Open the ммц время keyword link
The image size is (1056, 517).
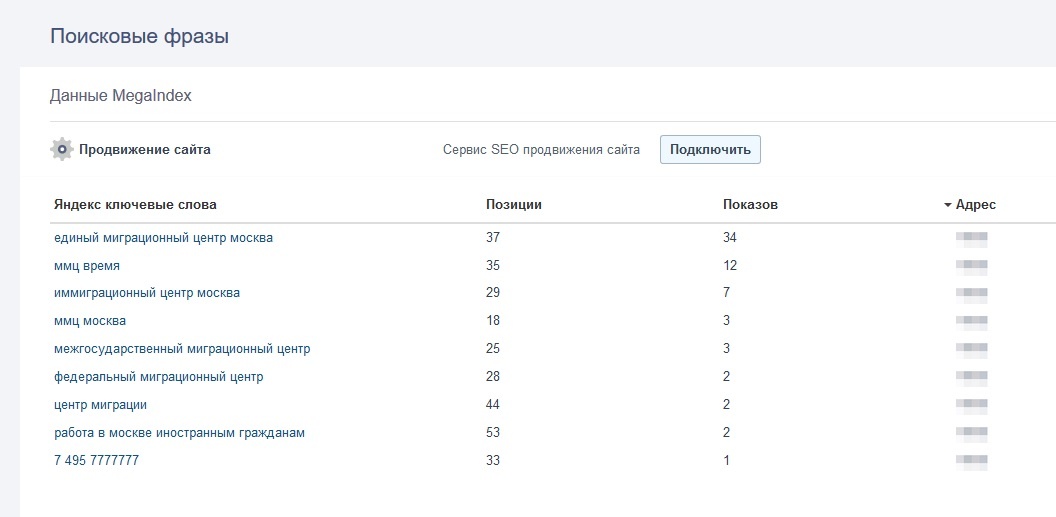(87, 266)
